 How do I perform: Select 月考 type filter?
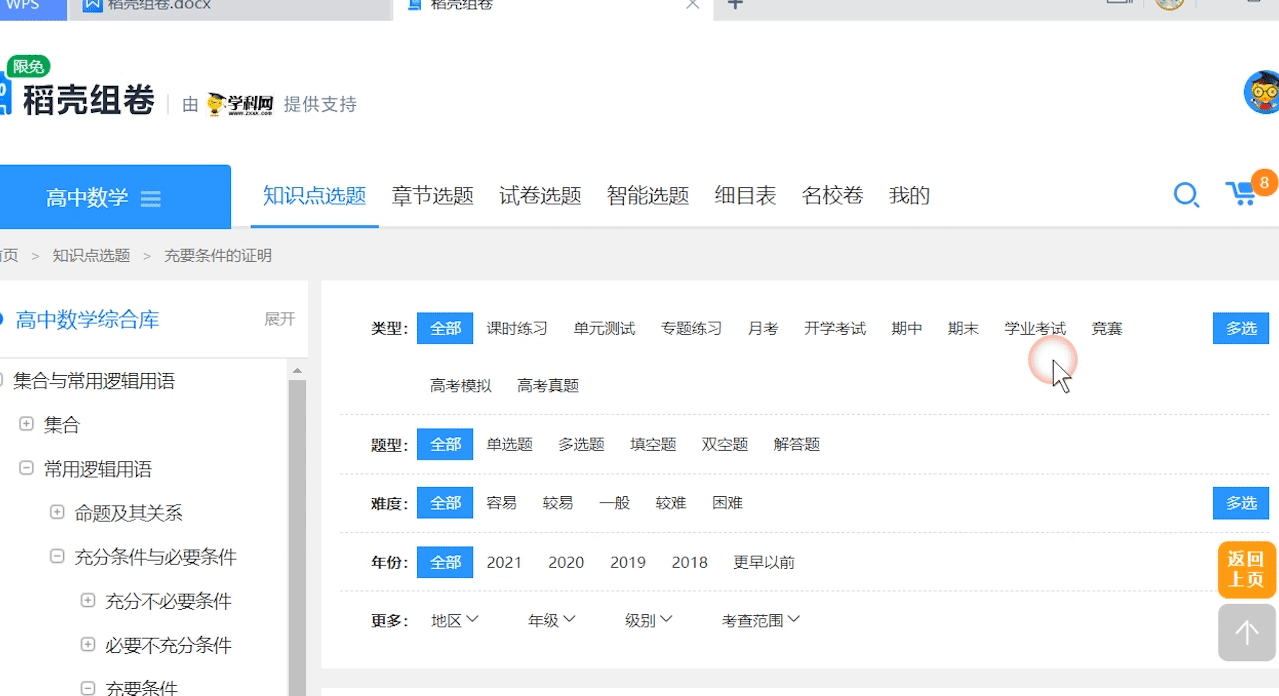tap(763, 328)
